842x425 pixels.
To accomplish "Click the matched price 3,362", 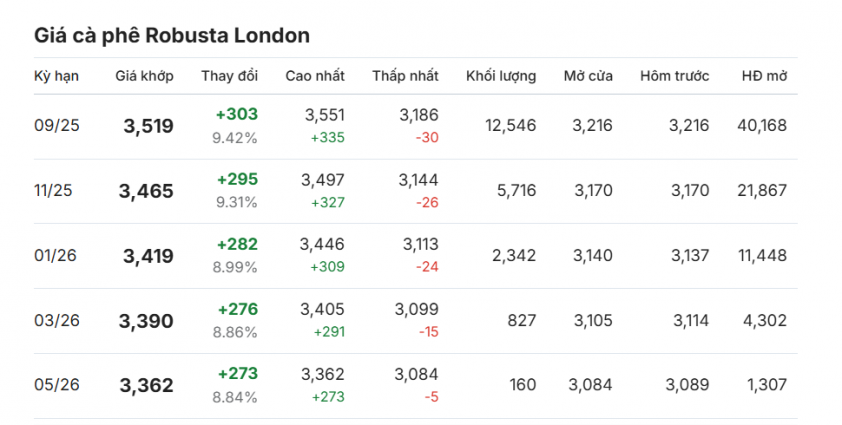I will (x=147, y=386).
